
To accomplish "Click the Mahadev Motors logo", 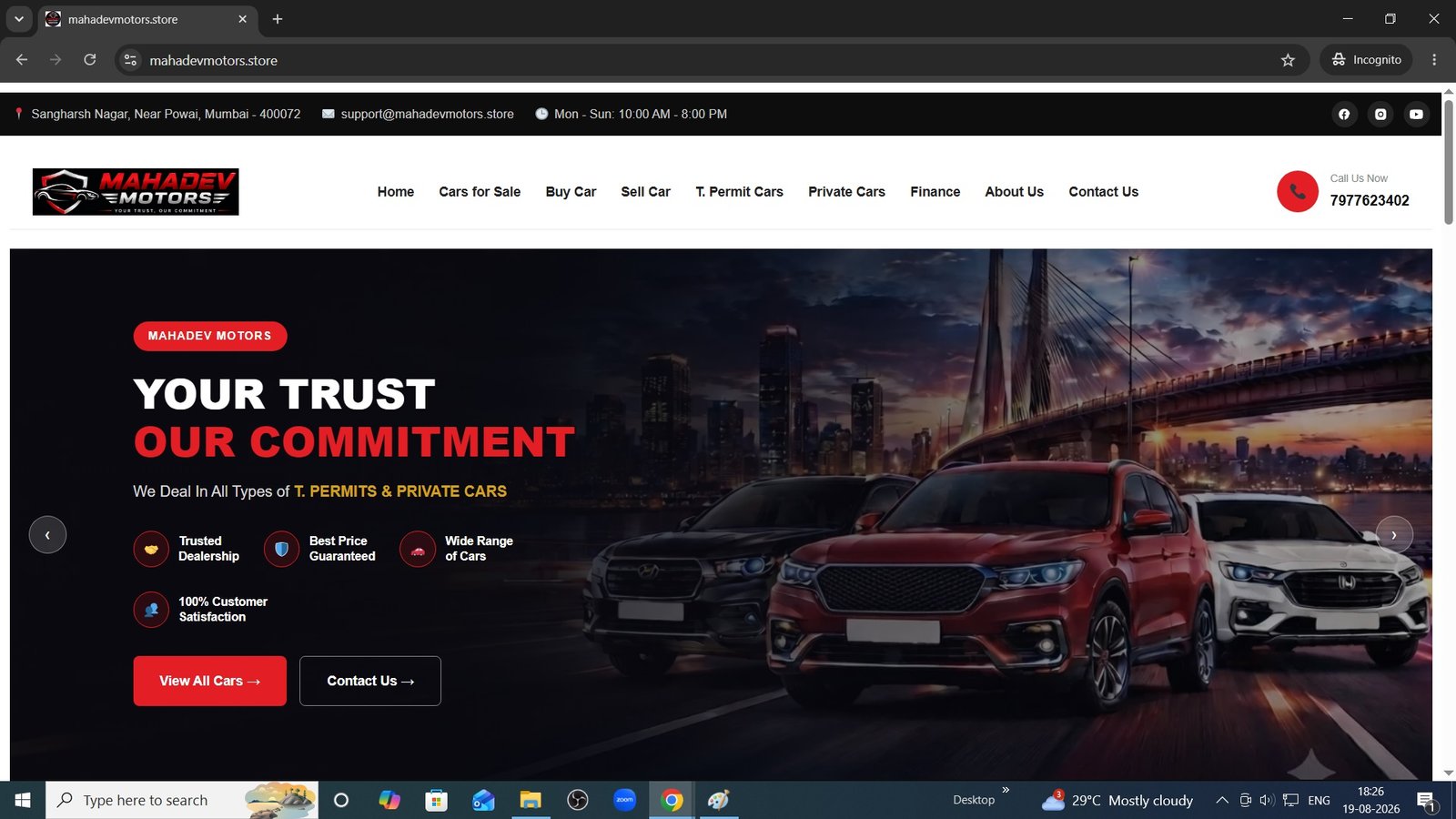I will [136, 192].
